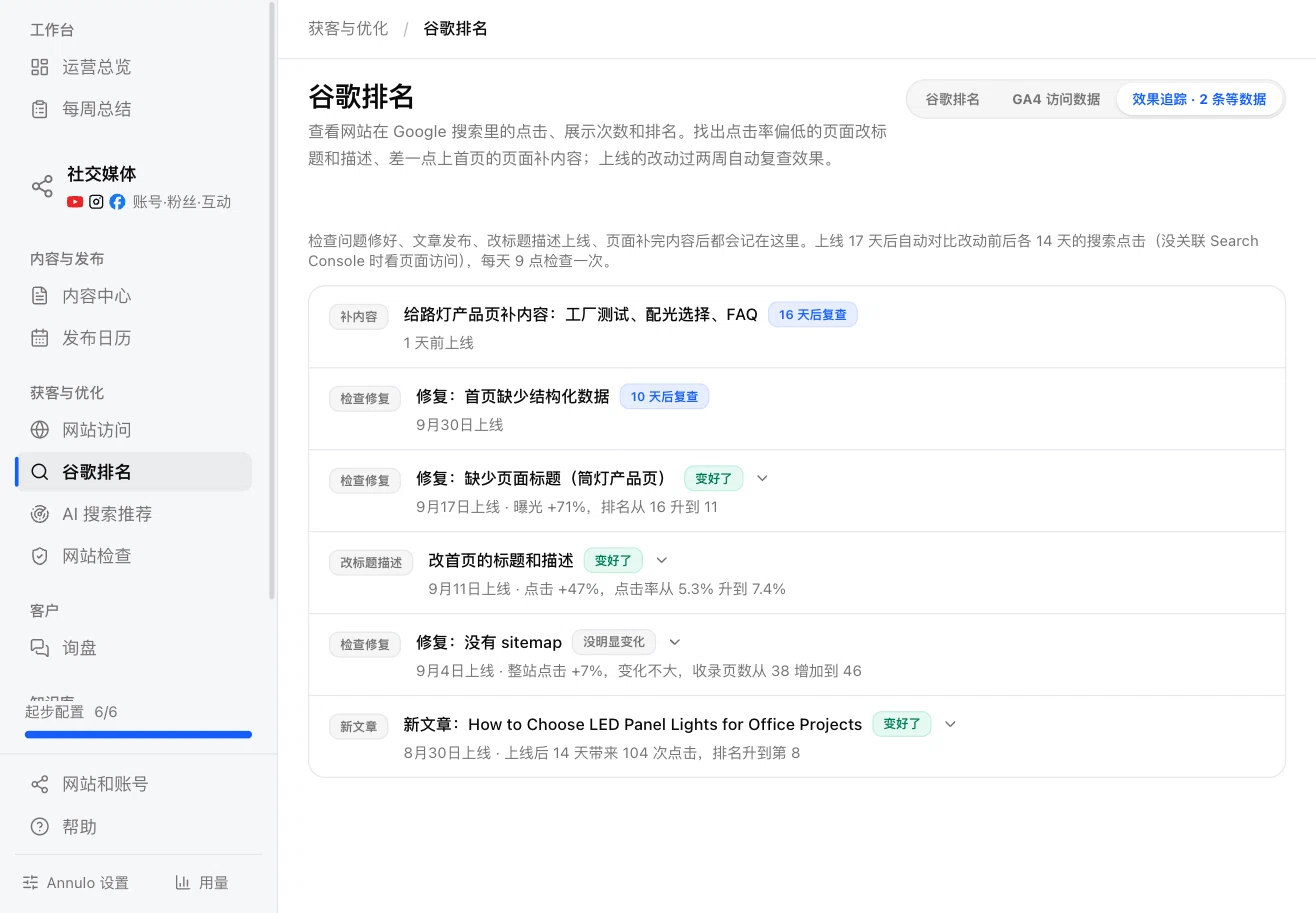Viewport: 1316px width, 913px height.
Task: Select the 效果追踪 · 2 条等数据 tab
Action: pos(1199,99)
